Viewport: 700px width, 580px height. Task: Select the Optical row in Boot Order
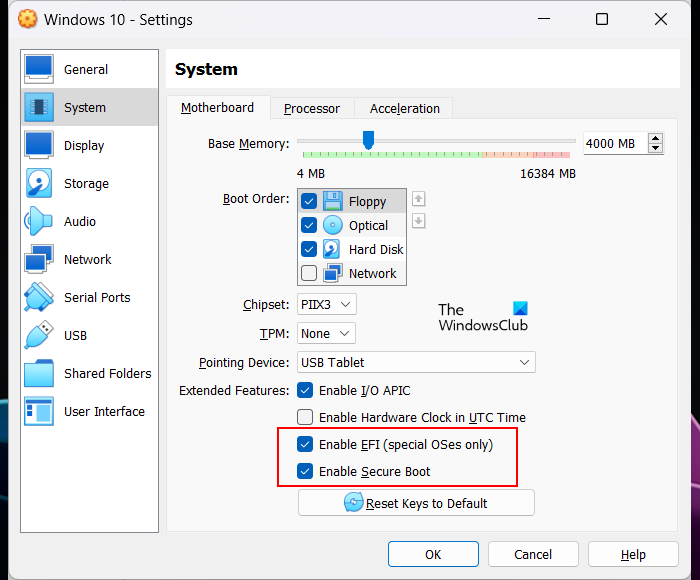pyautogui.click(x=352, y=225)
